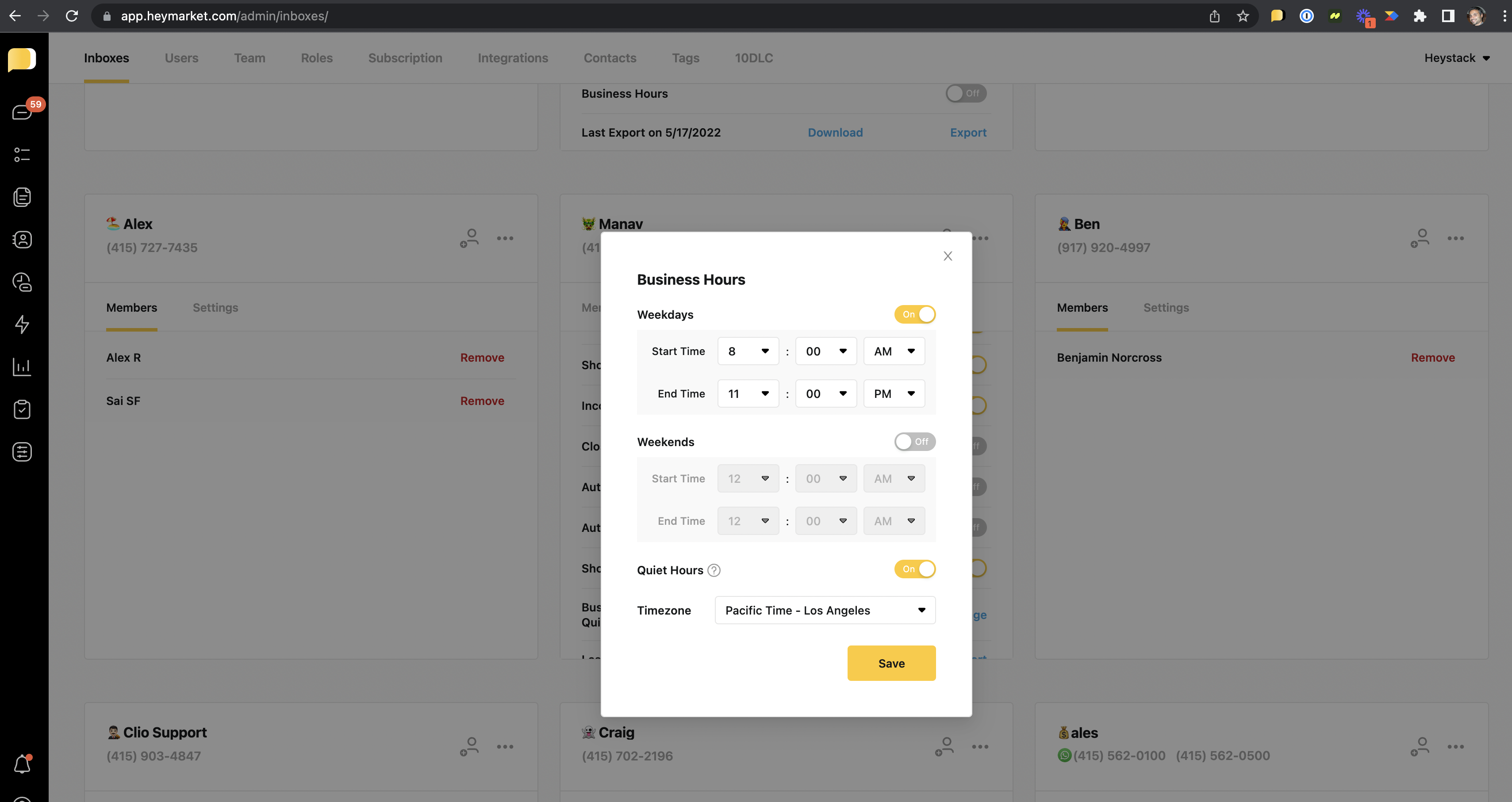
Task: Switch to the Team tab
Action: [249, 58]
